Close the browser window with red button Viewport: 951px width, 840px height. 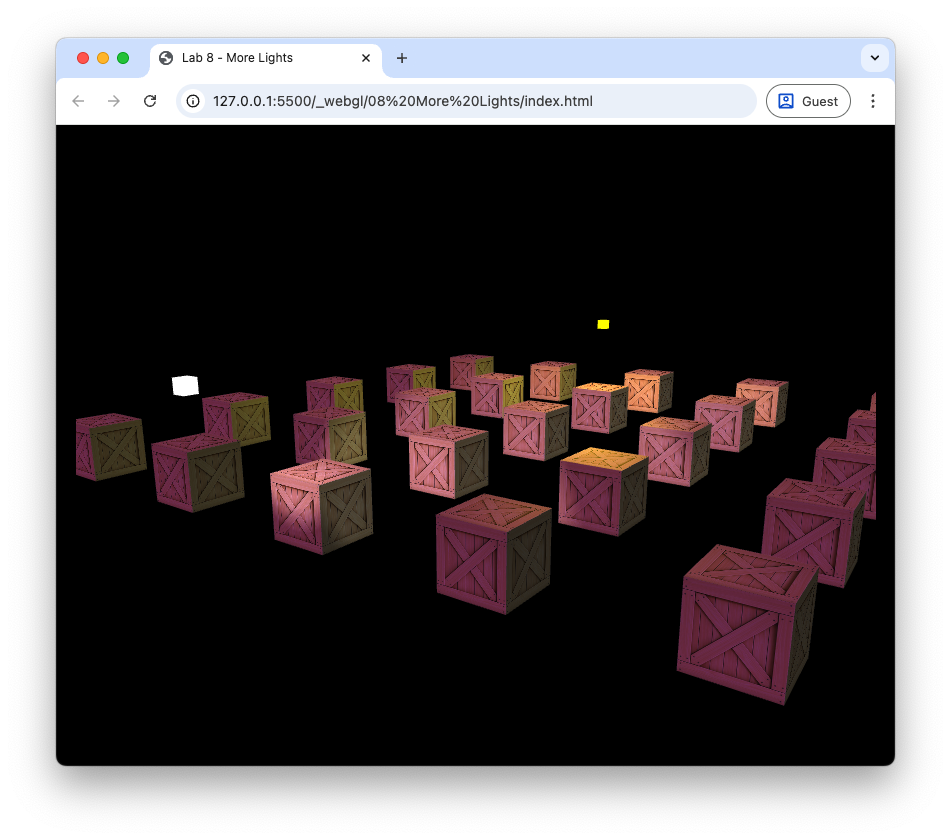coord(83,58)
